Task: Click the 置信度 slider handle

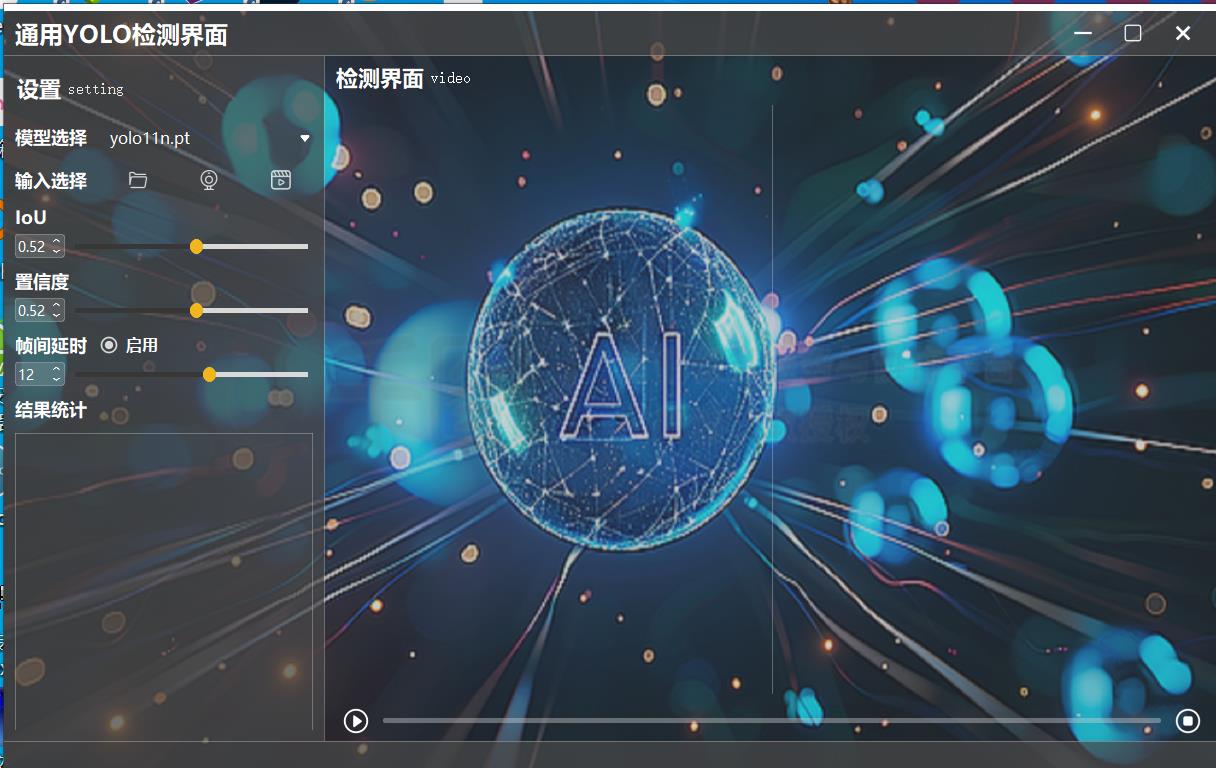Action: pos(196,310)
